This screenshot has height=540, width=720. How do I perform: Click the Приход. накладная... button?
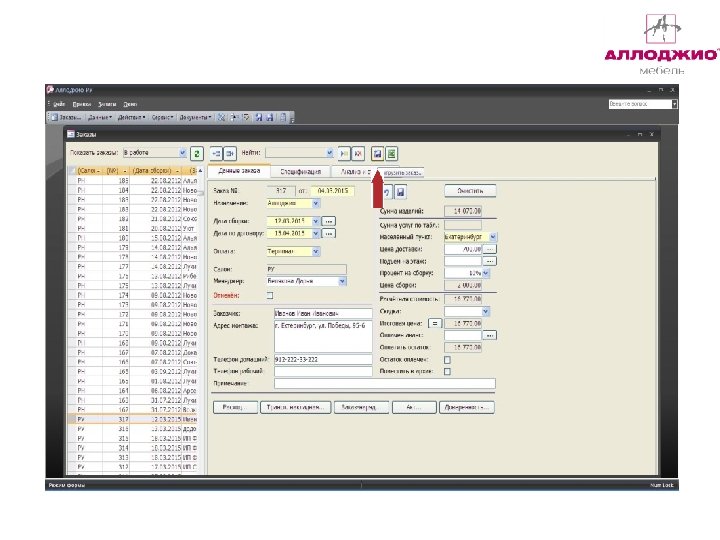(296, 407)
